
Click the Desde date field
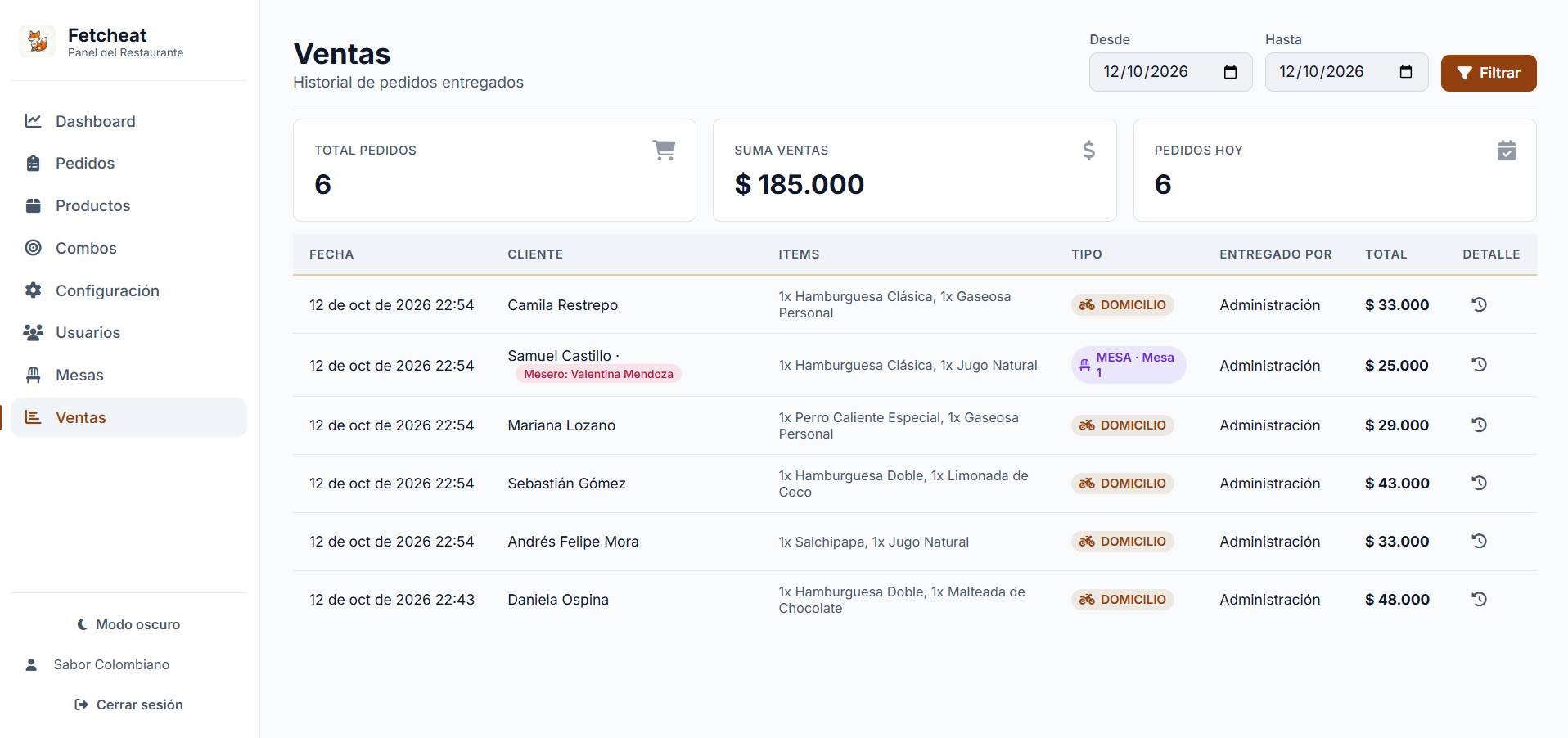pyautogui.click(x=1170, y=72)
